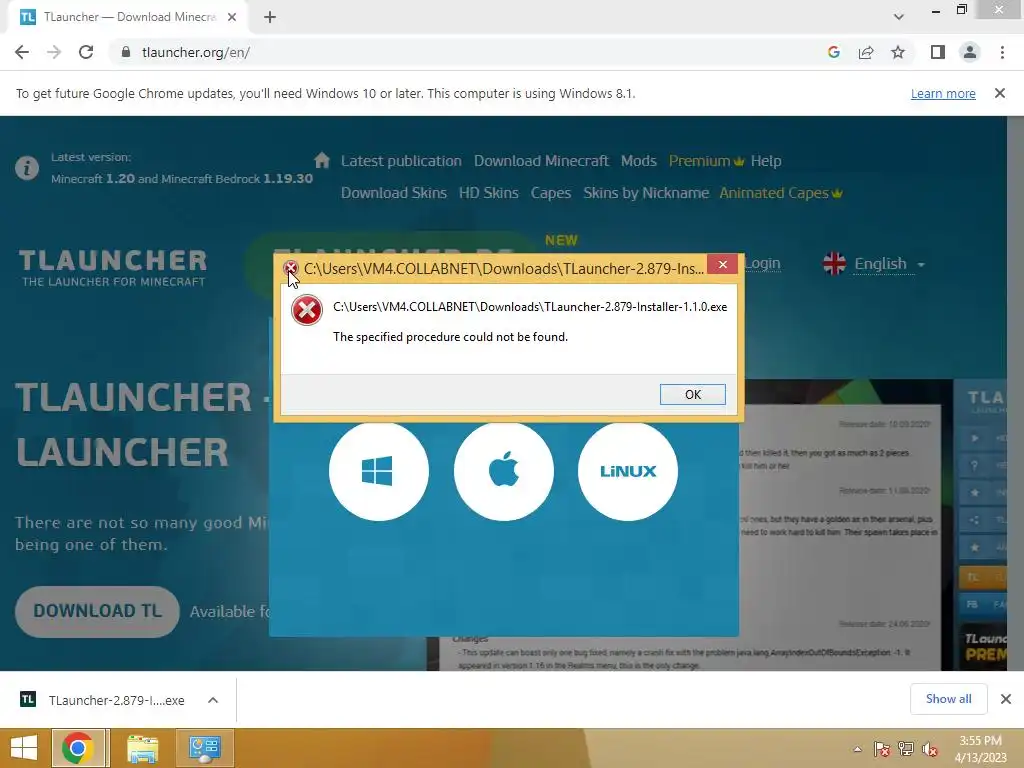Open Latest publication menu item
This screenshot has width=1024, height=768.
tap(401, 161)
